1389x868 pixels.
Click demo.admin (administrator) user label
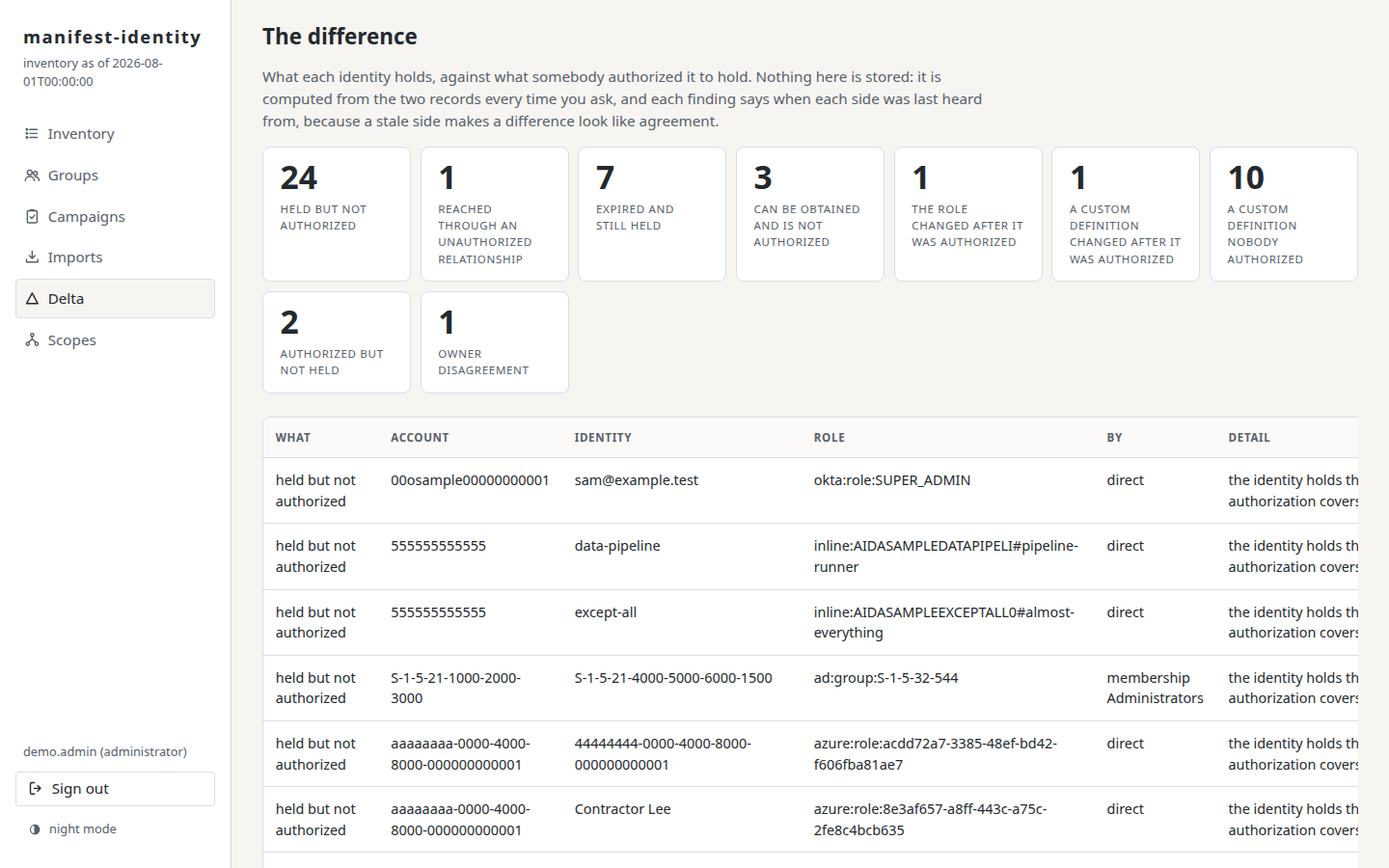[105, 752]
